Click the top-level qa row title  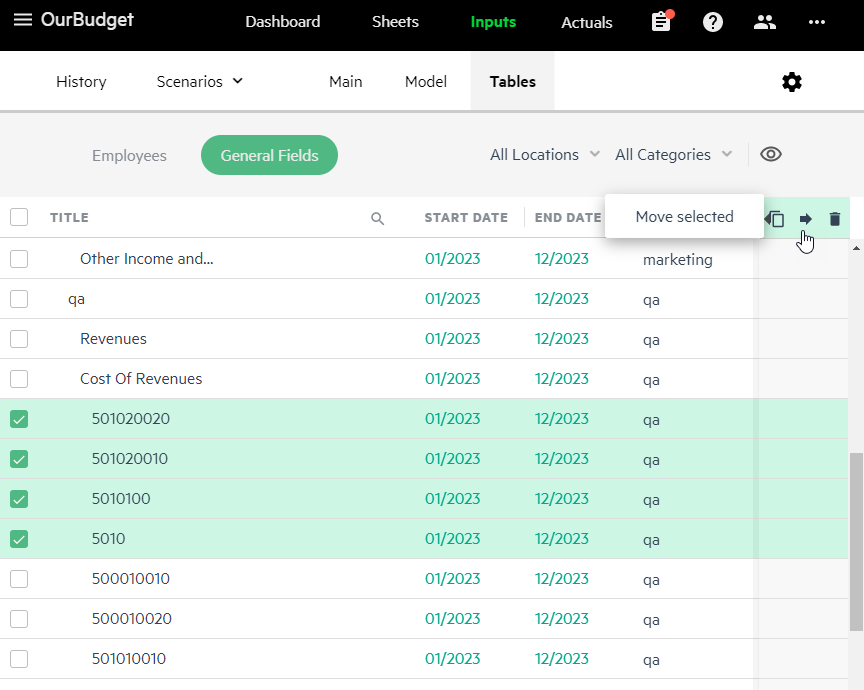coord(77,299)
